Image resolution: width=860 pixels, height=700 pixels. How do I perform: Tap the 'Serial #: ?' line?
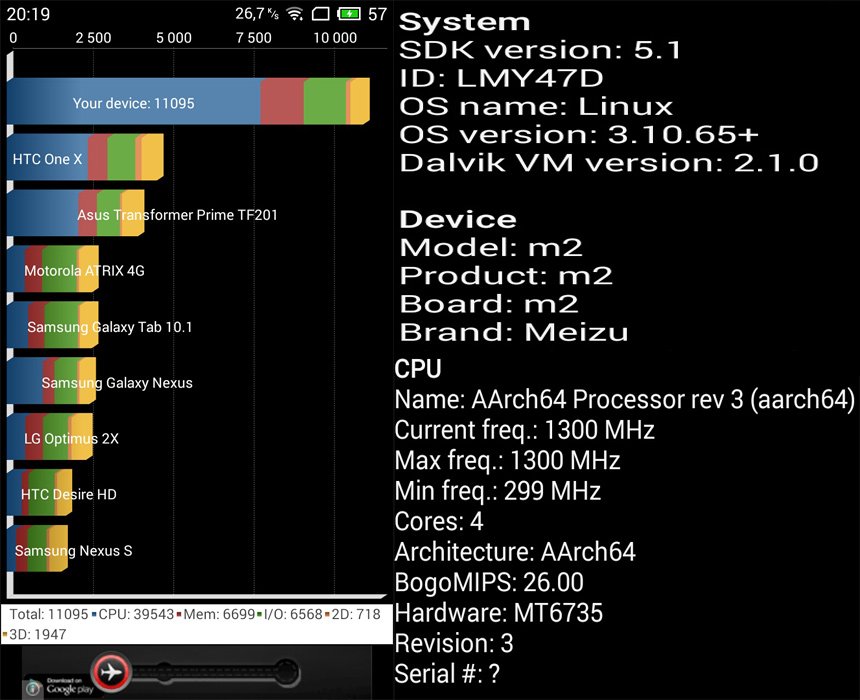click(448, 674)
